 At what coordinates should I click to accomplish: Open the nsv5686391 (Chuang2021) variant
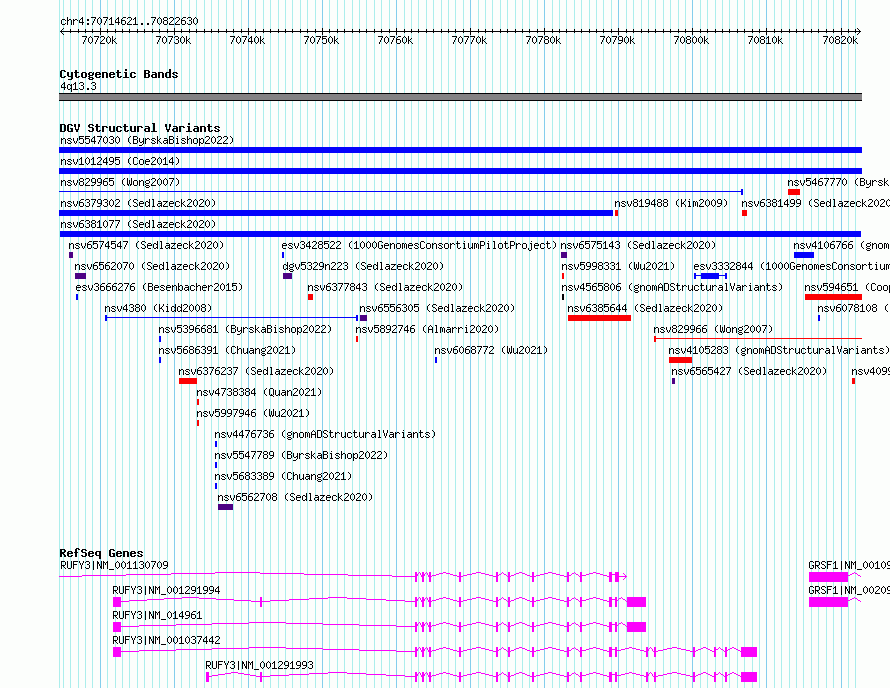click(227, 350)
